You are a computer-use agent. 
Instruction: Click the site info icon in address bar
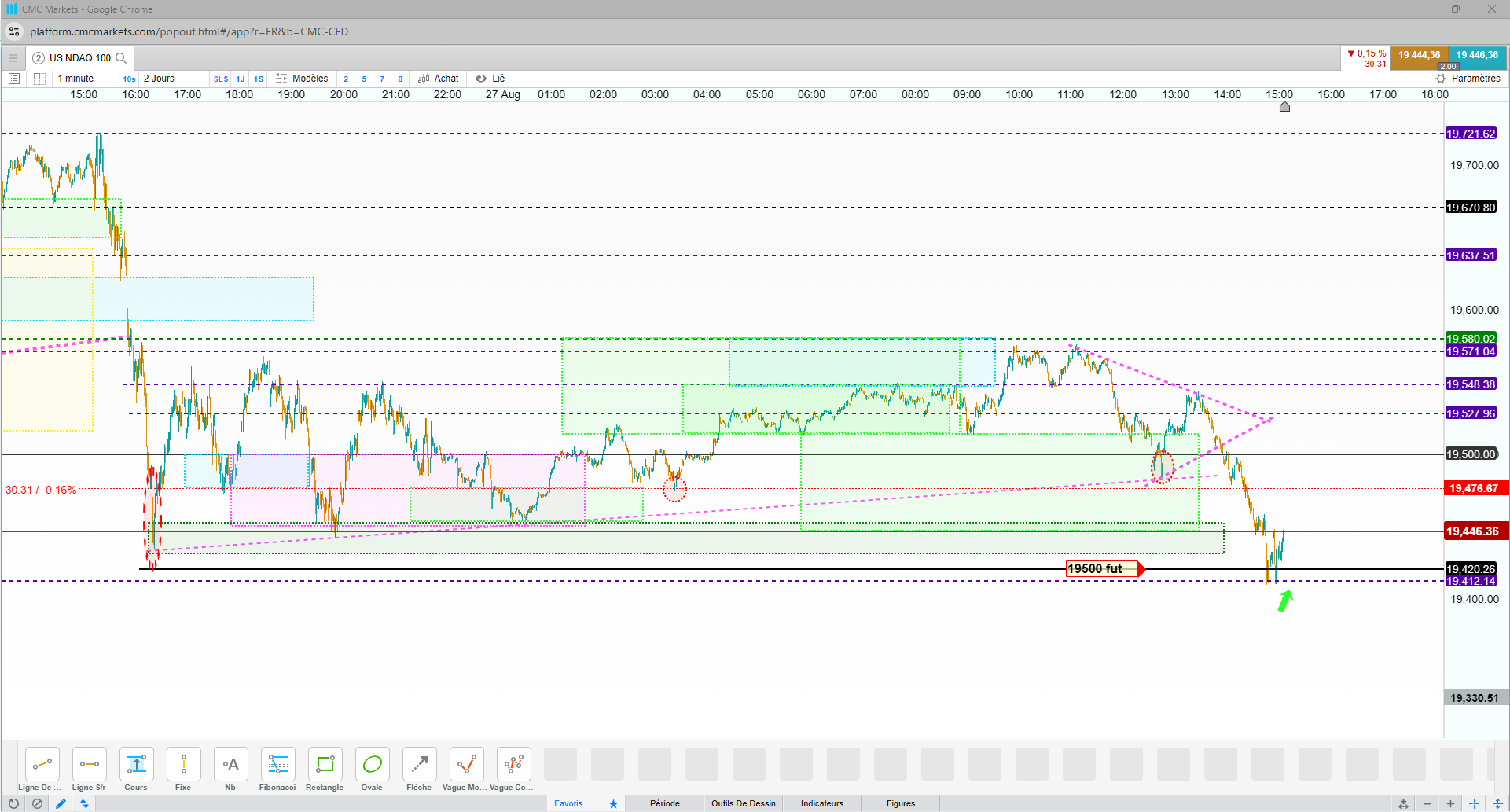[x=14, y=31]
